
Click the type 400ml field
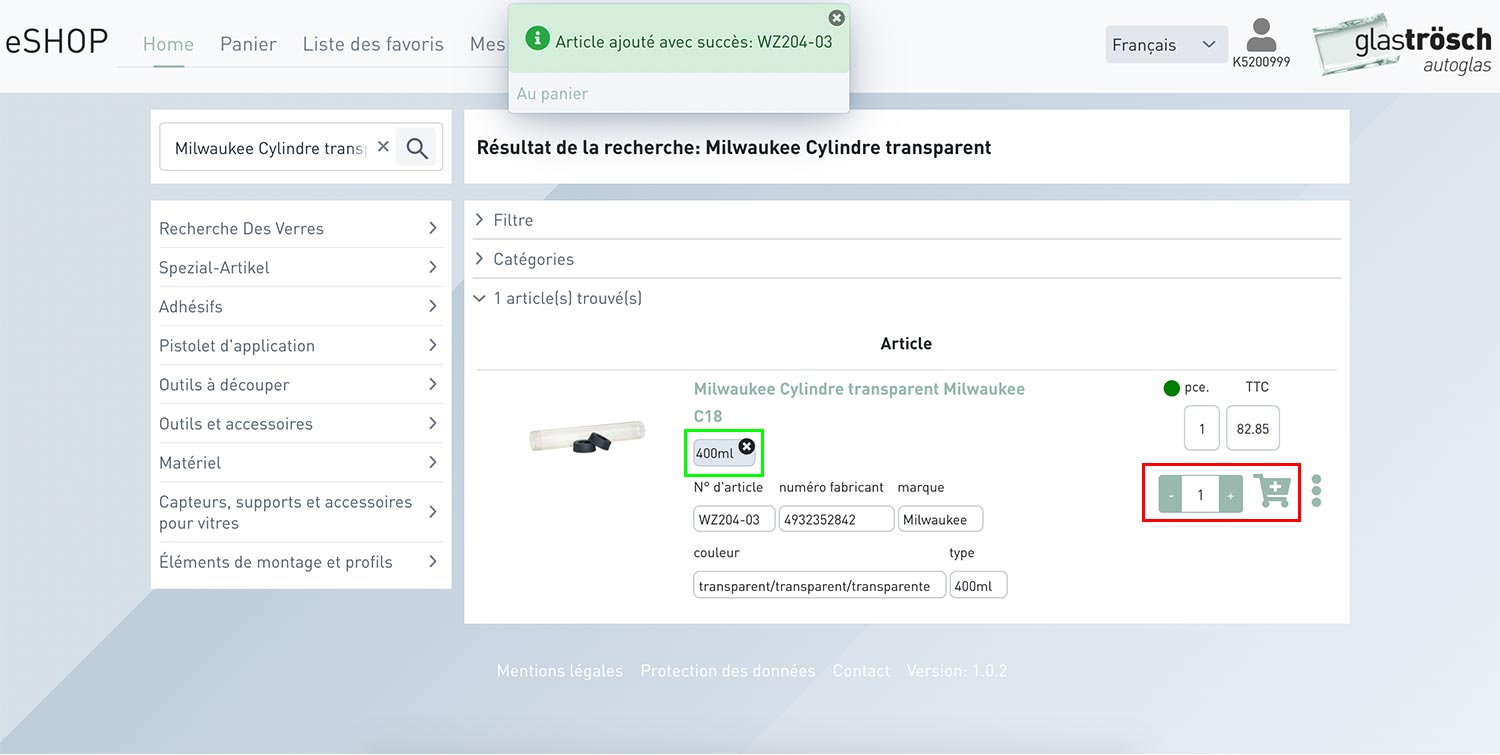pos(978,585)
